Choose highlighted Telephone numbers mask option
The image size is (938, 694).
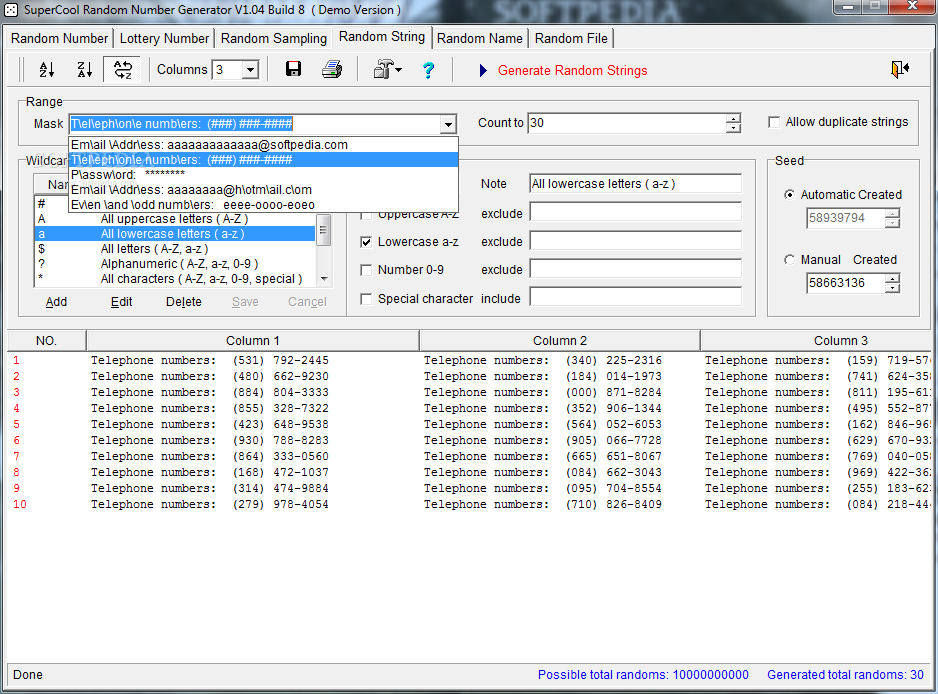click(x=263, y=160)
